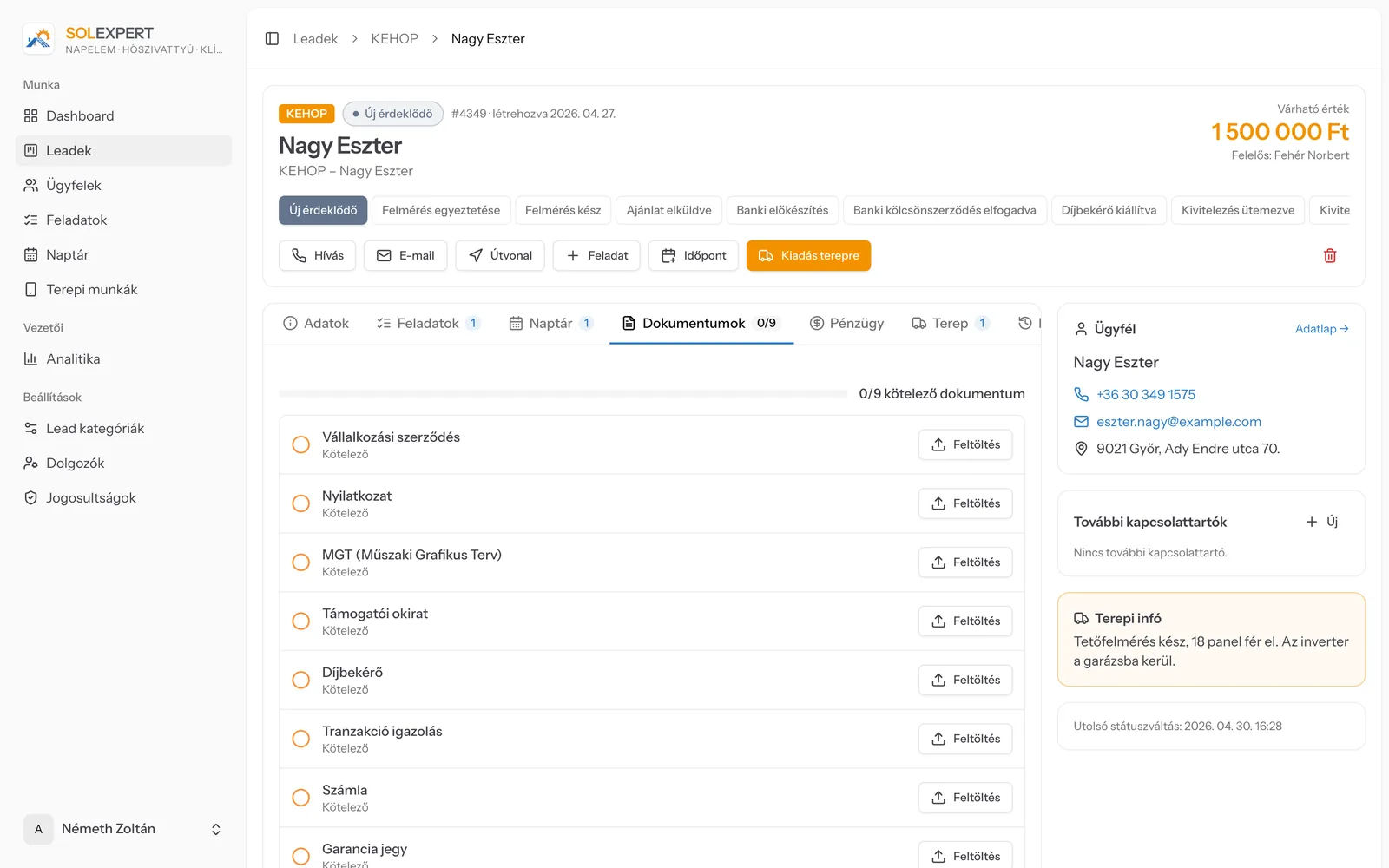Click the person icon in Ügyfél card
Screen dimensions: 1389x868
click(x=1081, y=329)
